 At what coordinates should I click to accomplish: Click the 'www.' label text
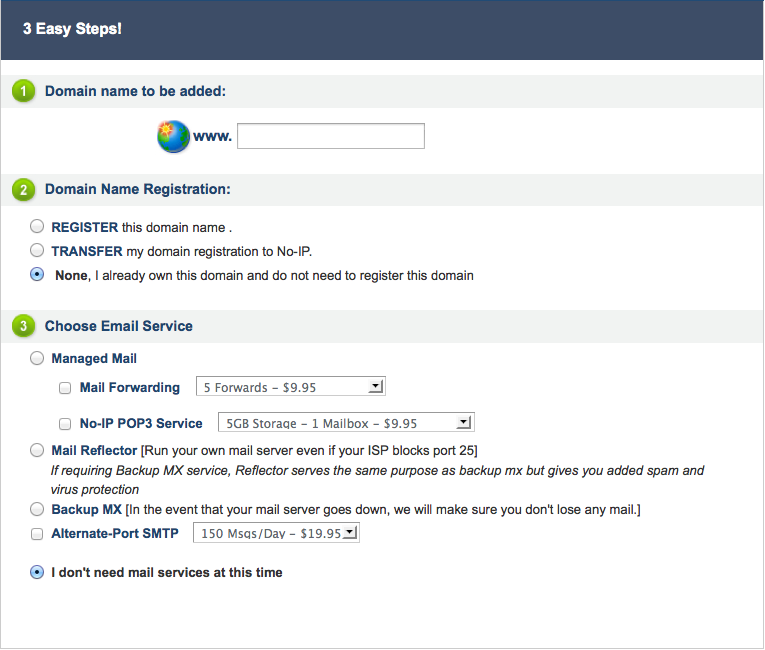tap(212, 136)
